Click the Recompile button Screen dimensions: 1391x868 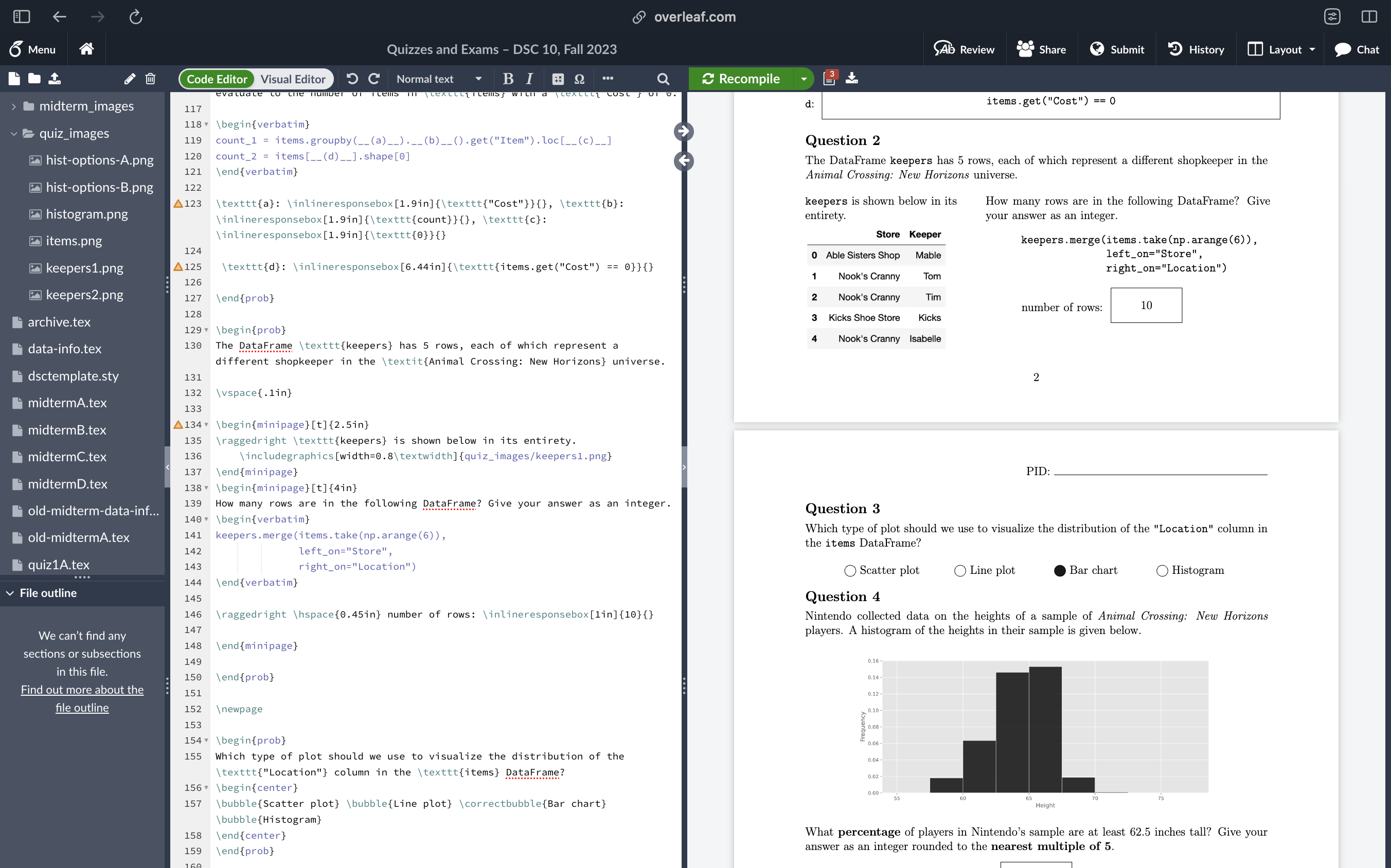[x=741, y=79]
